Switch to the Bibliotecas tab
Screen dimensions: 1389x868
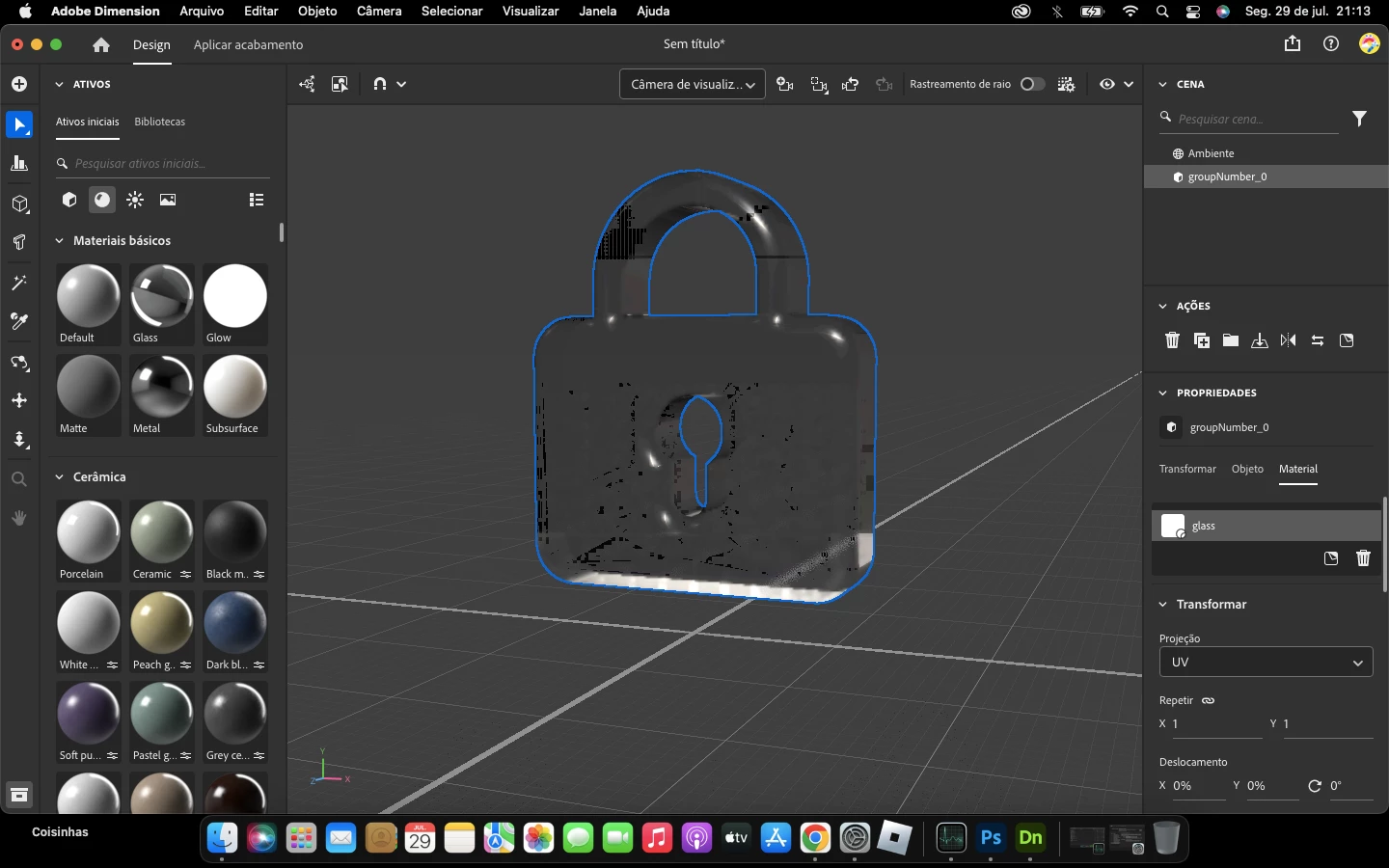(x=160, y=122)
